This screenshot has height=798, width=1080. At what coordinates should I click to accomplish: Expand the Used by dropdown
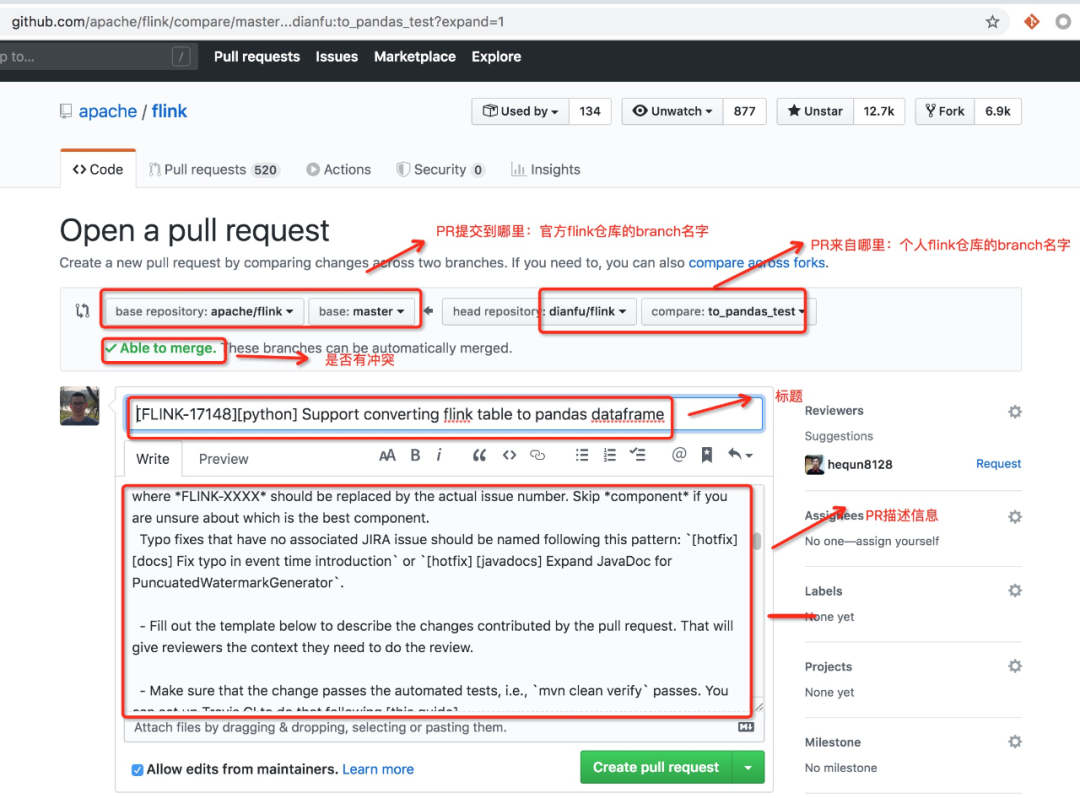(521, 111)
